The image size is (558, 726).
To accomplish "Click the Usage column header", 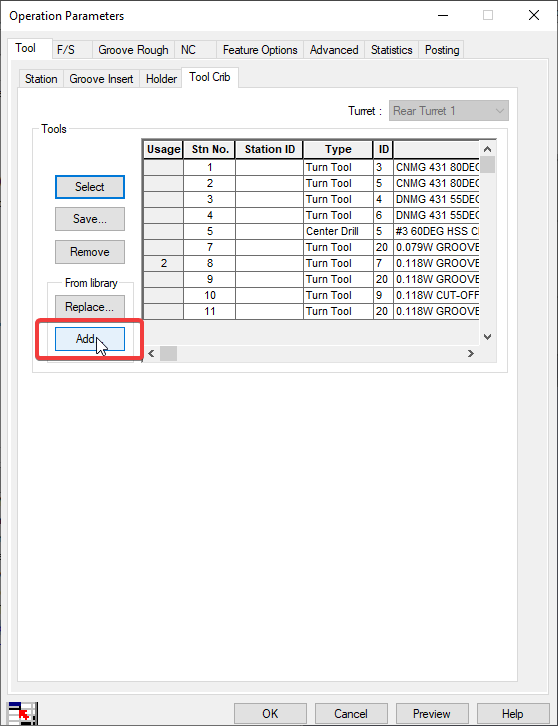I will click(x=163, y=149).
